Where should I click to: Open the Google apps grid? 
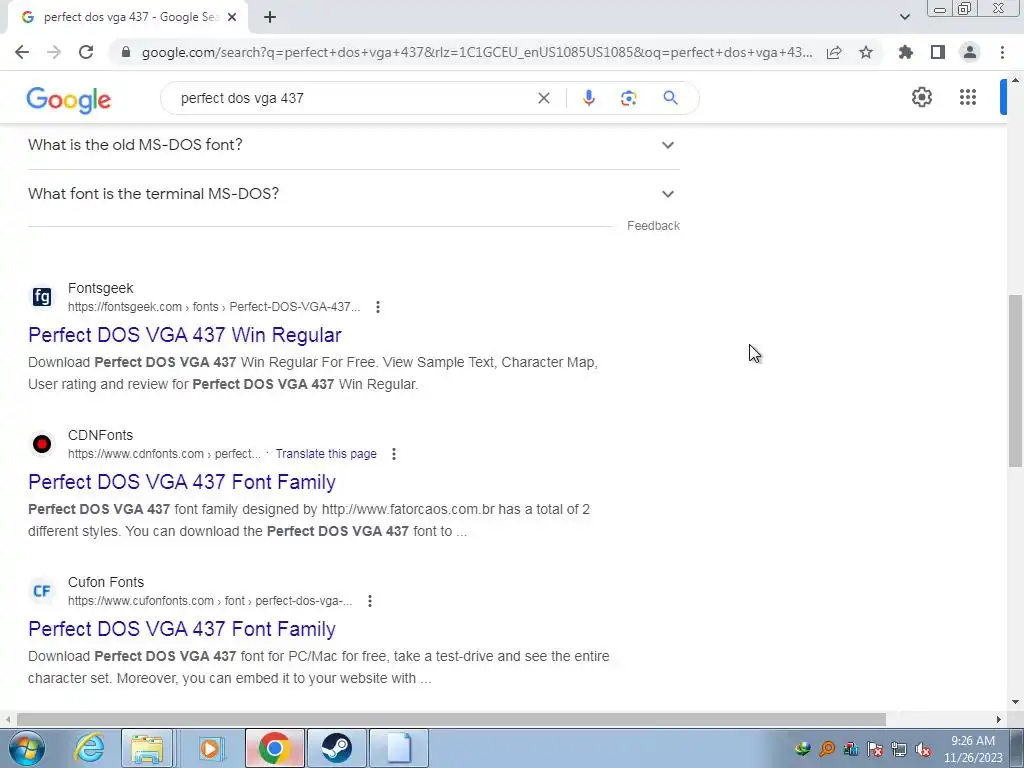[968, 97]
